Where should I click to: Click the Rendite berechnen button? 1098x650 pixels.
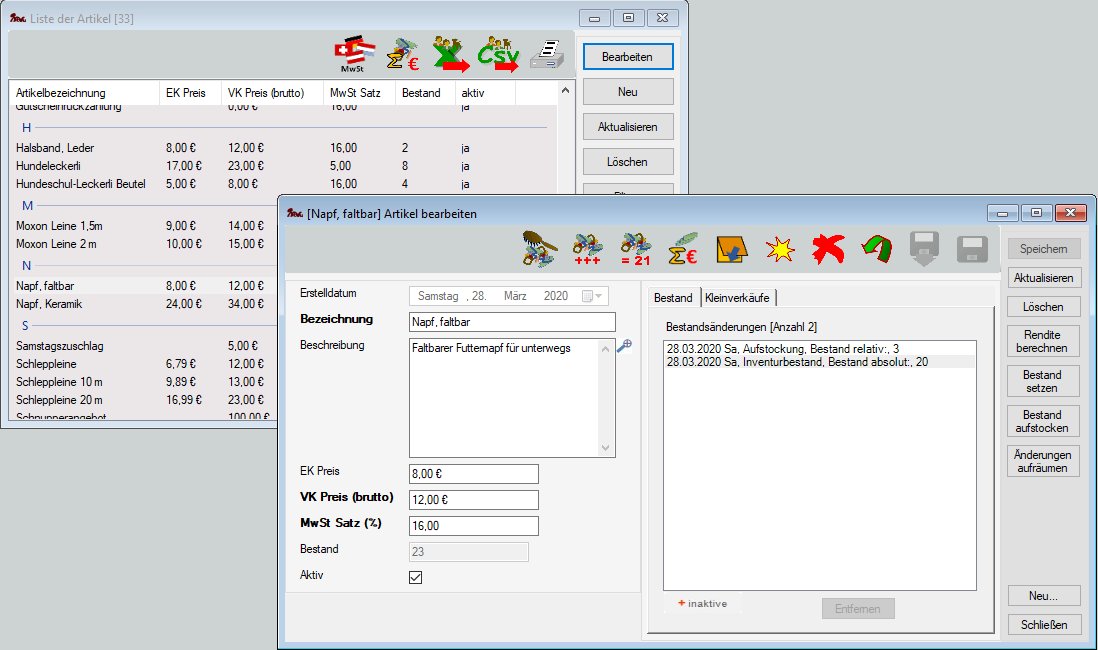pyautogui.click(x=1042, y=341)
